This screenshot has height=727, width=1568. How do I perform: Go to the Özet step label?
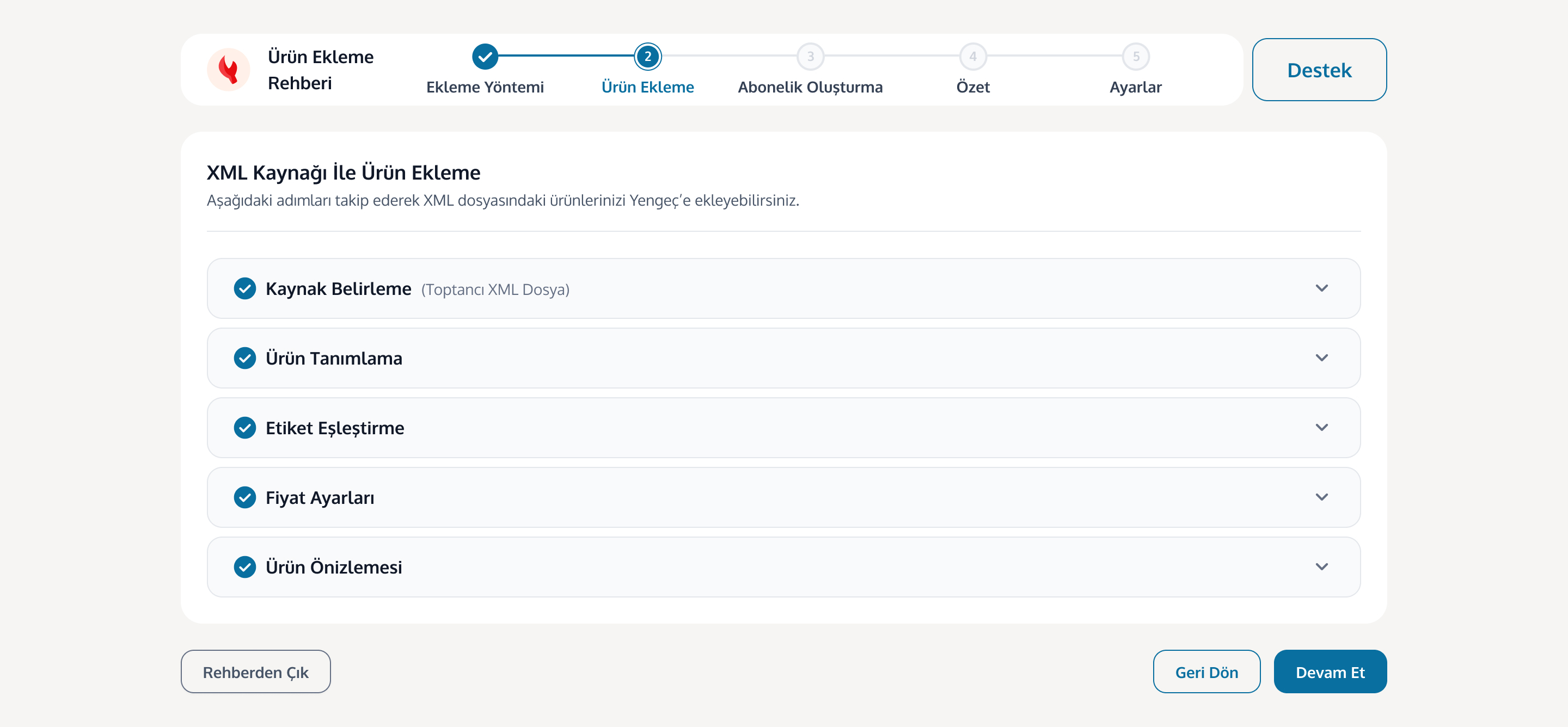pos(973,87)
